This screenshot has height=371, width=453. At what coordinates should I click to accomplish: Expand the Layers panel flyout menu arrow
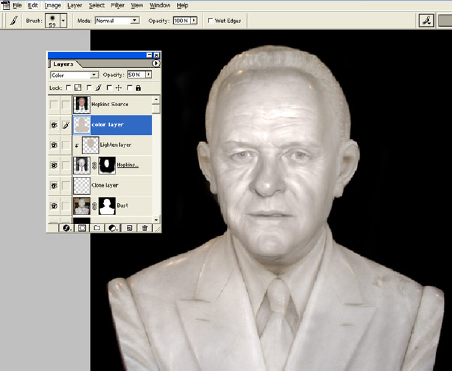pos(156,63)
